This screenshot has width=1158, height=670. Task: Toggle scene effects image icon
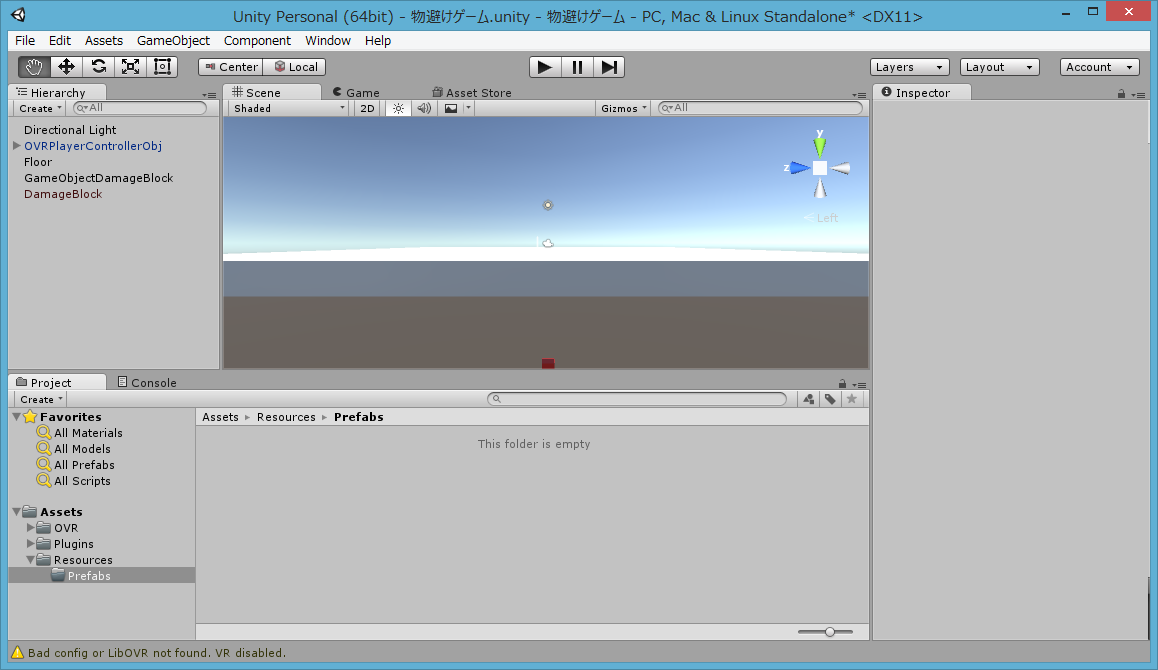click(x=450, y=109)
